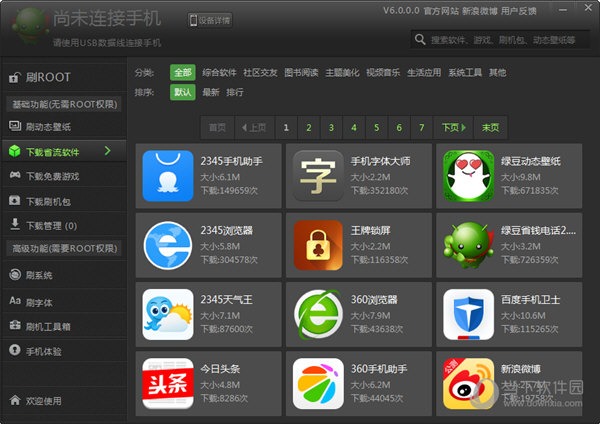The image size is (600, 424).
Task: Filter by 综合软件 category
Action: click(219, 72)
